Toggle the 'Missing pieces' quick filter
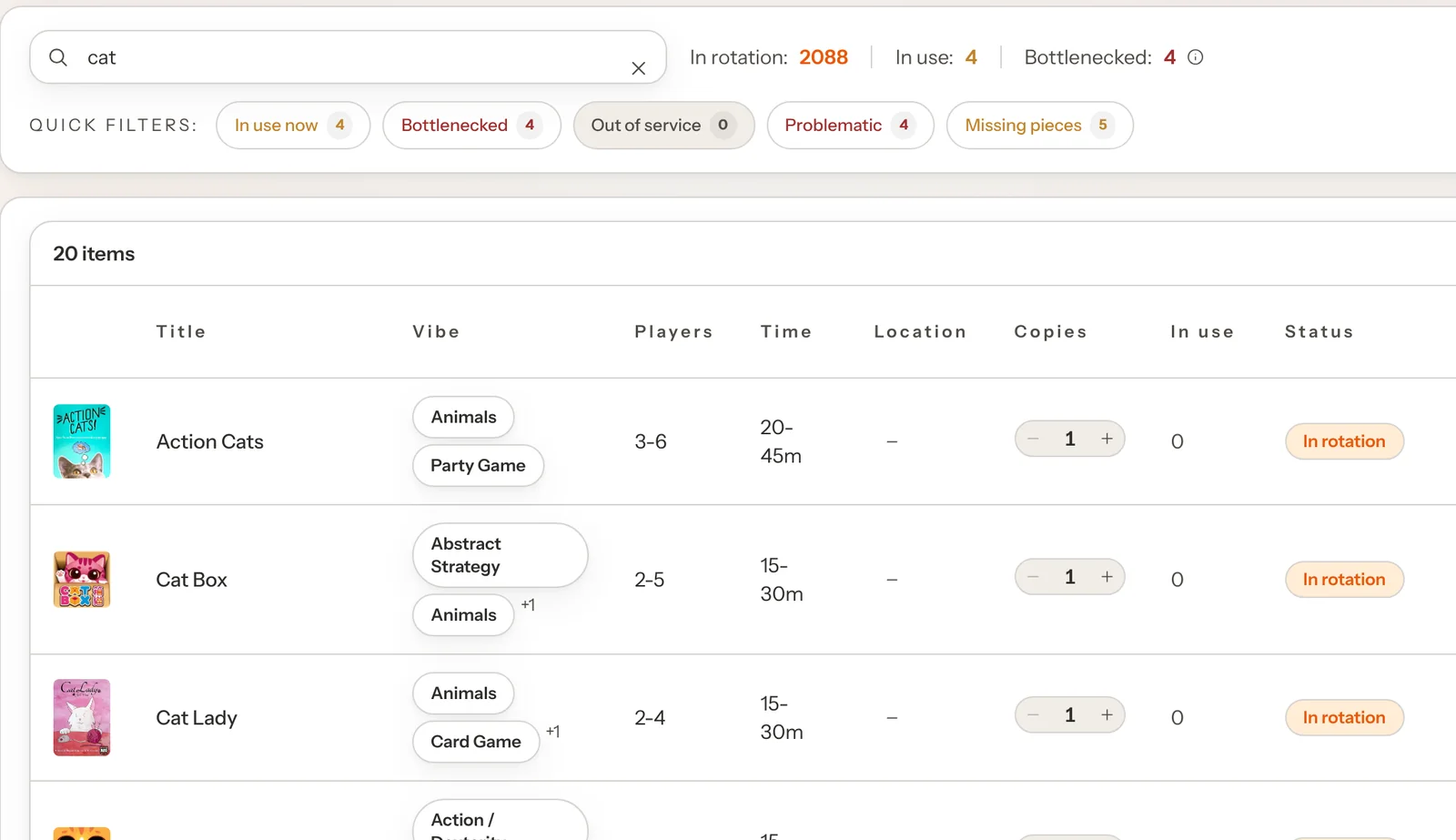 1039,126
